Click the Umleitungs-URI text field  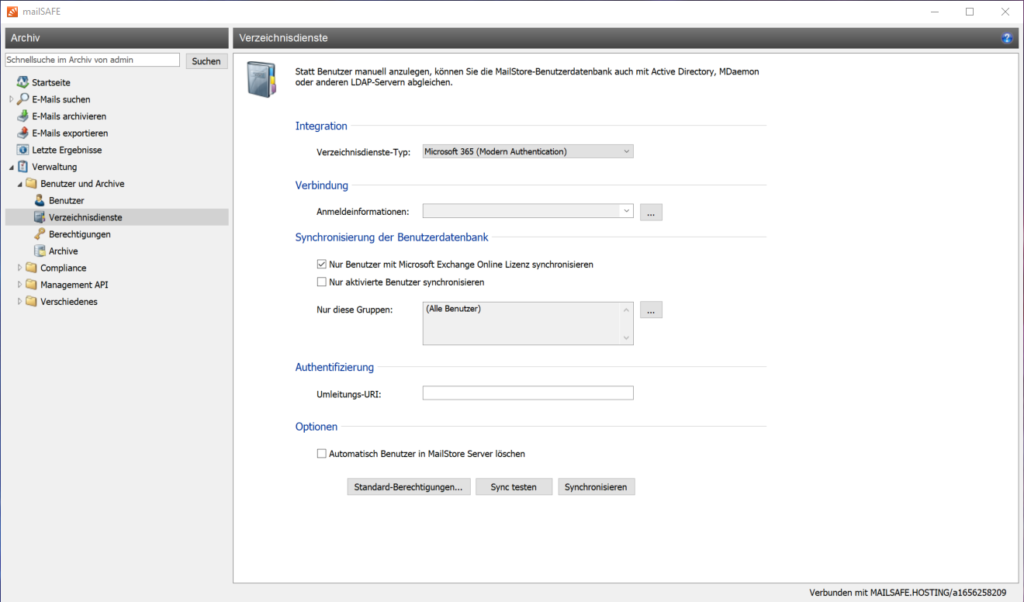coord(528,393)
